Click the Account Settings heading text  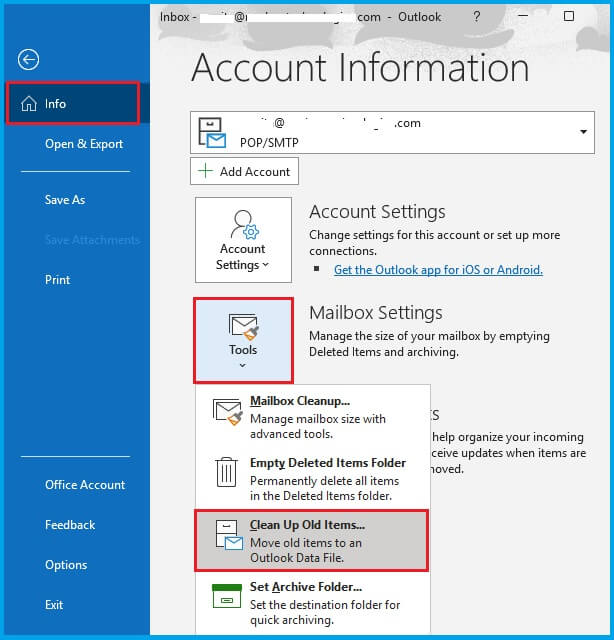tap(377, 211)
